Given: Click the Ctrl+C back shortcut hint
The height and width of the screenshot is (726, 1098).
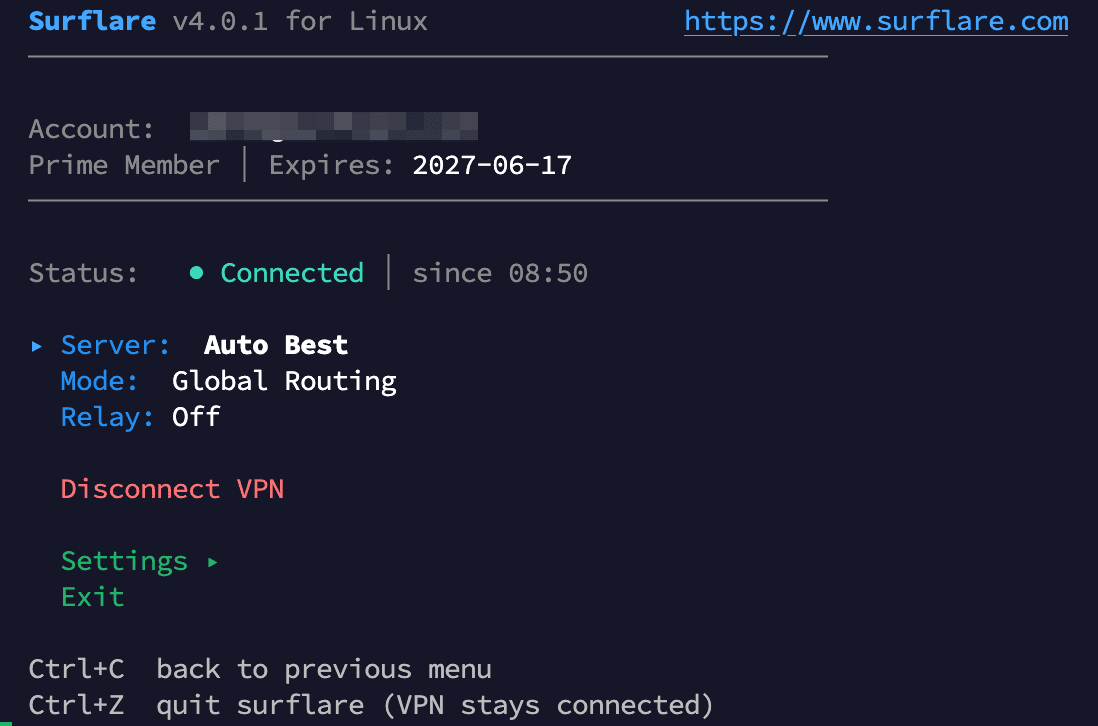Looking at the screenshot, I should click(260, 669).
